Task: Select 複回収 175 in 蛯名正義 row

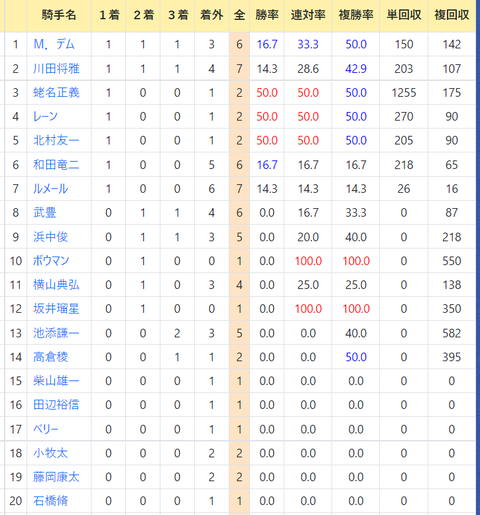Action: [452, 93]
